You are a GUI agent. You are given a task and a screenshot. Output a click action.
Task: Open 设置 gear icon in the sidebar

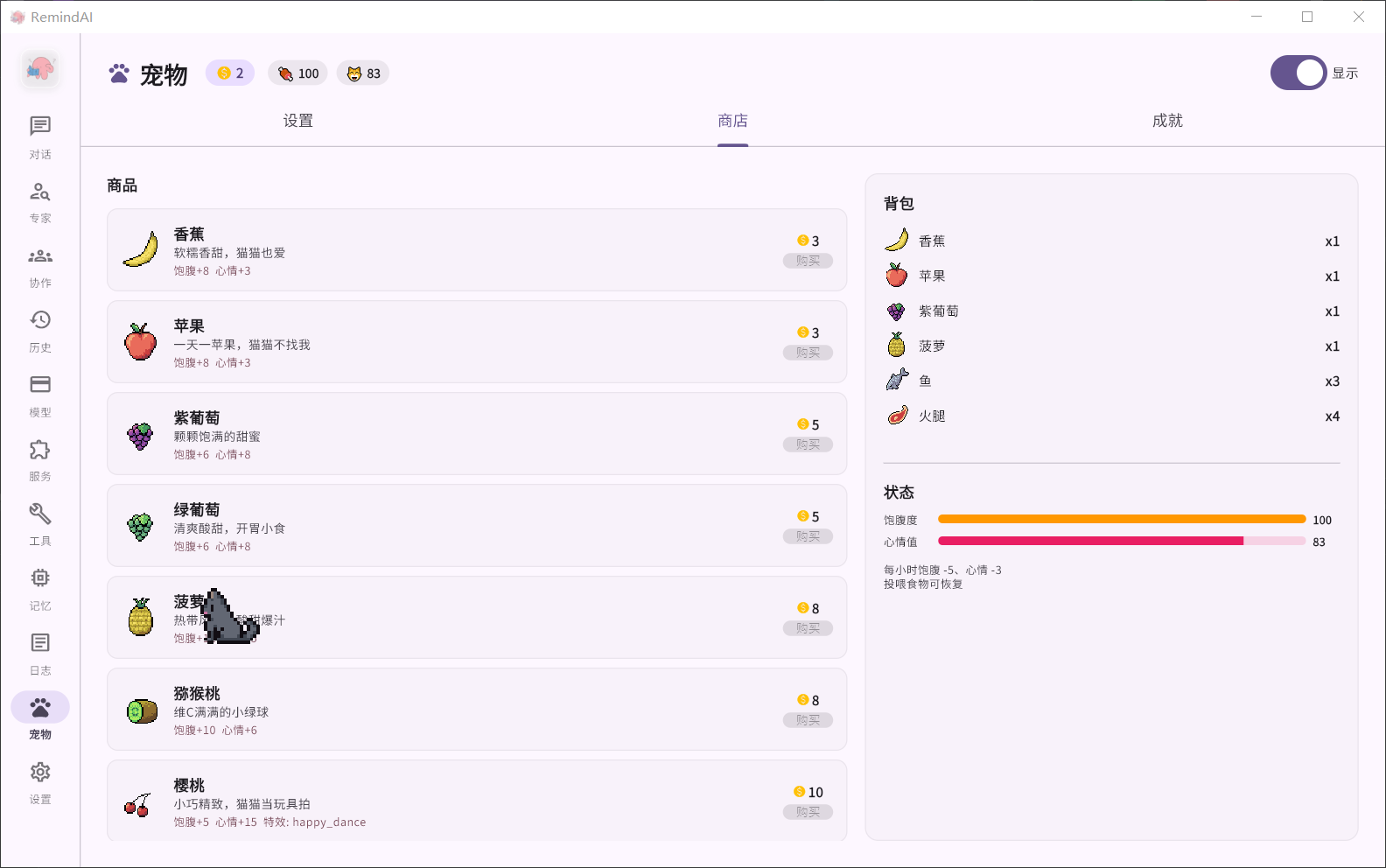tap(40, 773)
